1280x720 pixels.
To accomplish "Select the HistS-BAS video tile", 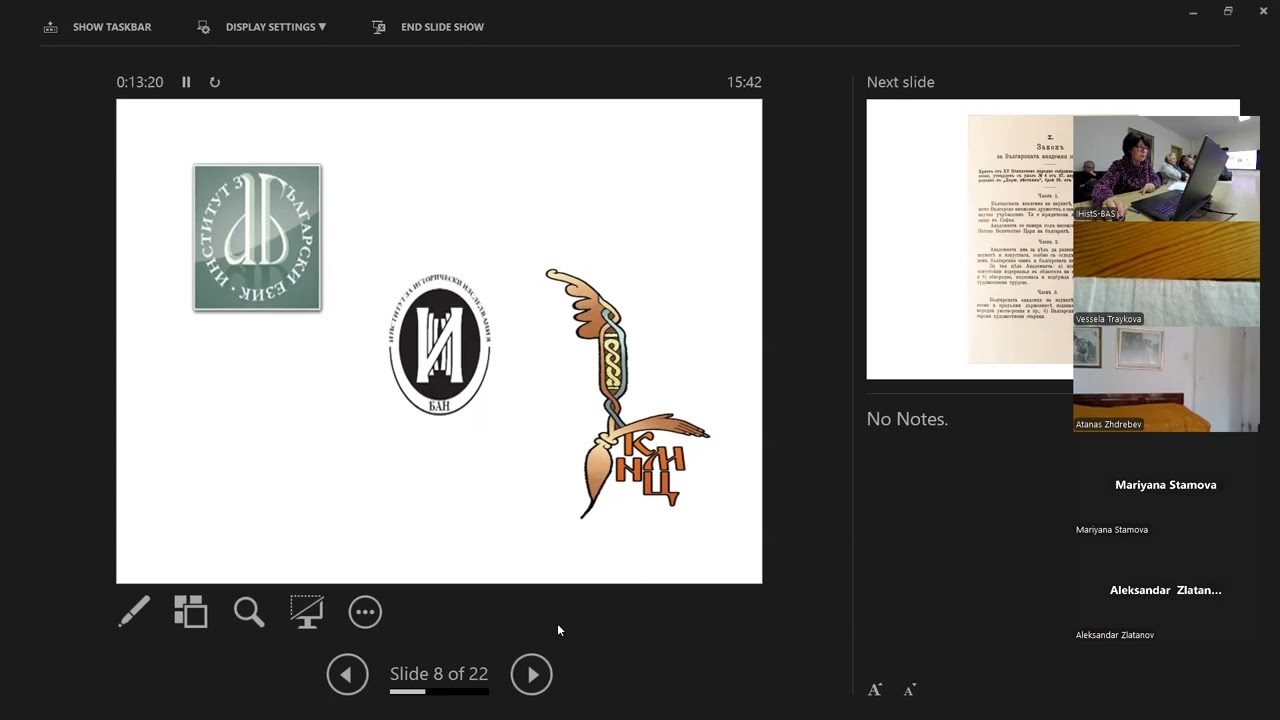I will coord(1166,168).
